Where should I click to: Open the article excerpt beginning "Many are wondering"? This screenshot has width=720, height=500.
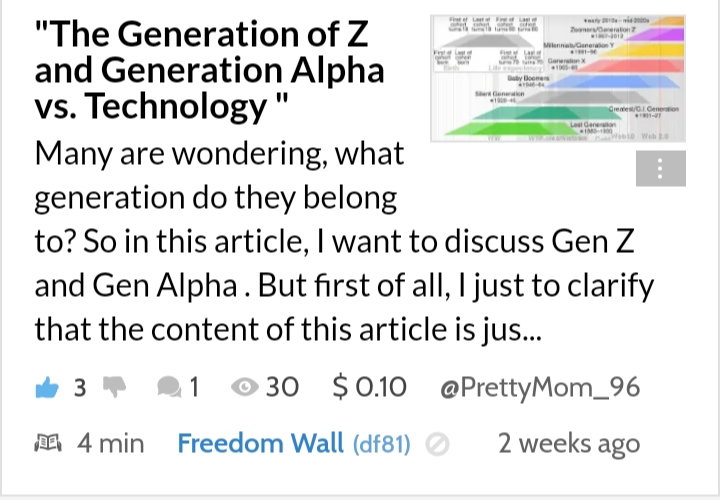pos(344,242)
